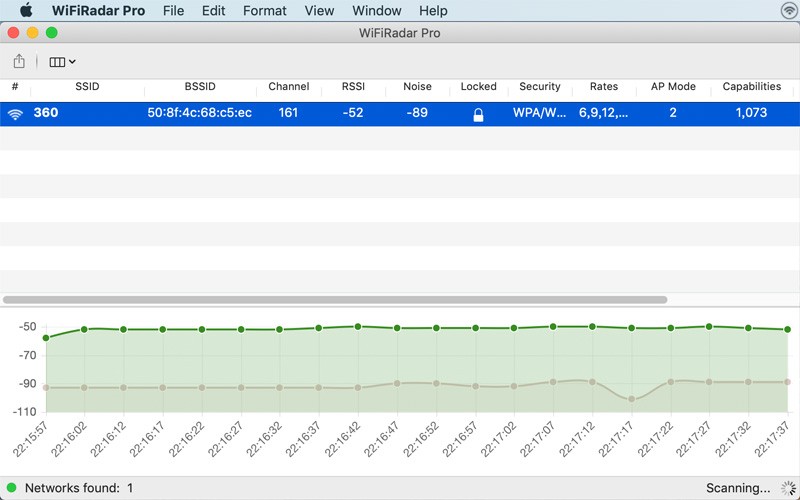Open the WiFiRadar Pro application menu
This screenshot has height=500, width=800.
(98, 11)
